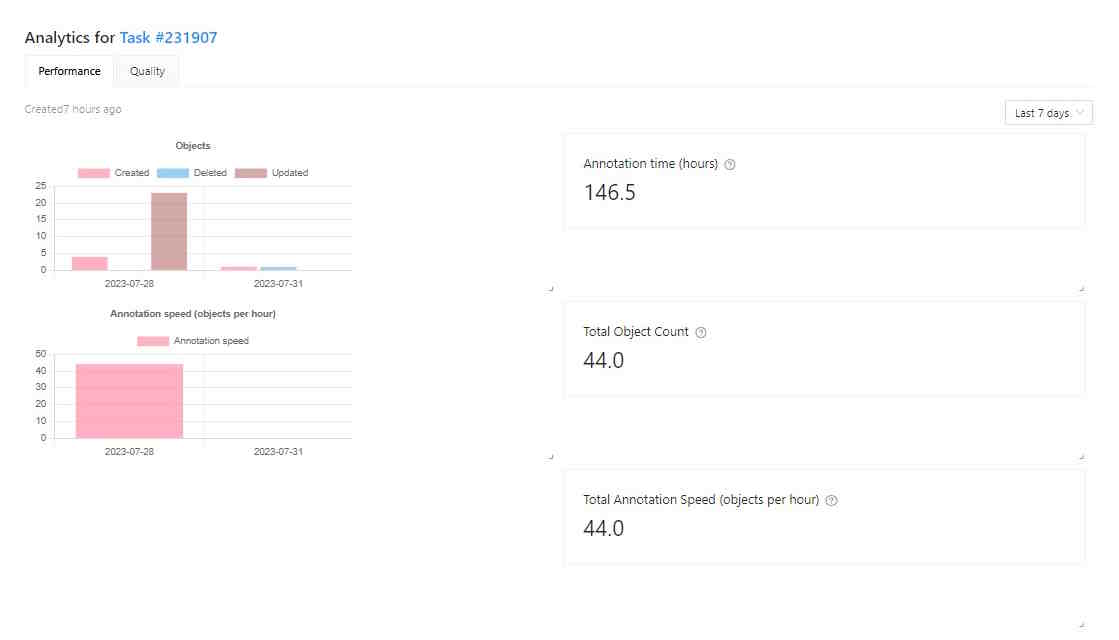The image size is (1119, 640).
Task: Click the pink Annotation speed legend swatch
Action: [x=153, y=341]
